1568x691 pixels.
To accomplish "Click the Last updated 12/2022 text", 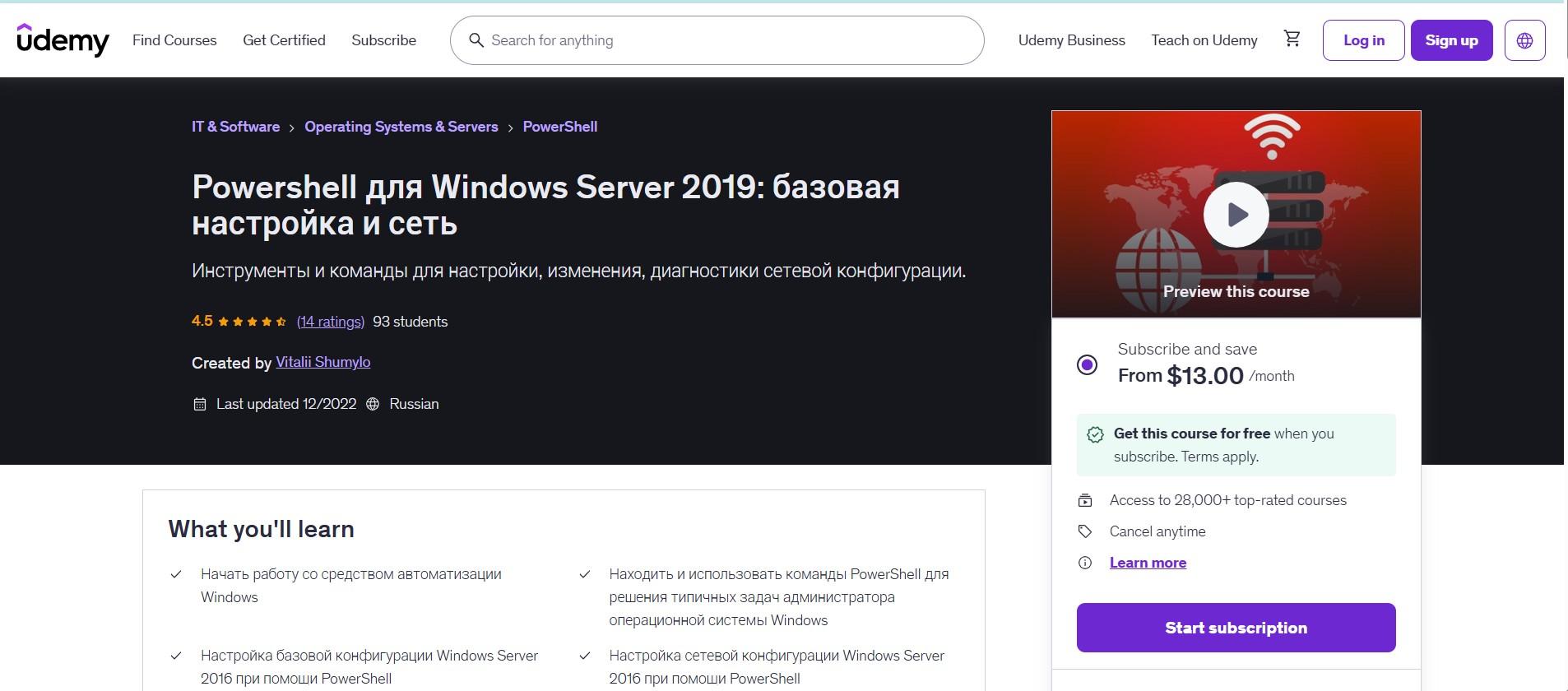I will pyautogui.click(x=286, y=404).
